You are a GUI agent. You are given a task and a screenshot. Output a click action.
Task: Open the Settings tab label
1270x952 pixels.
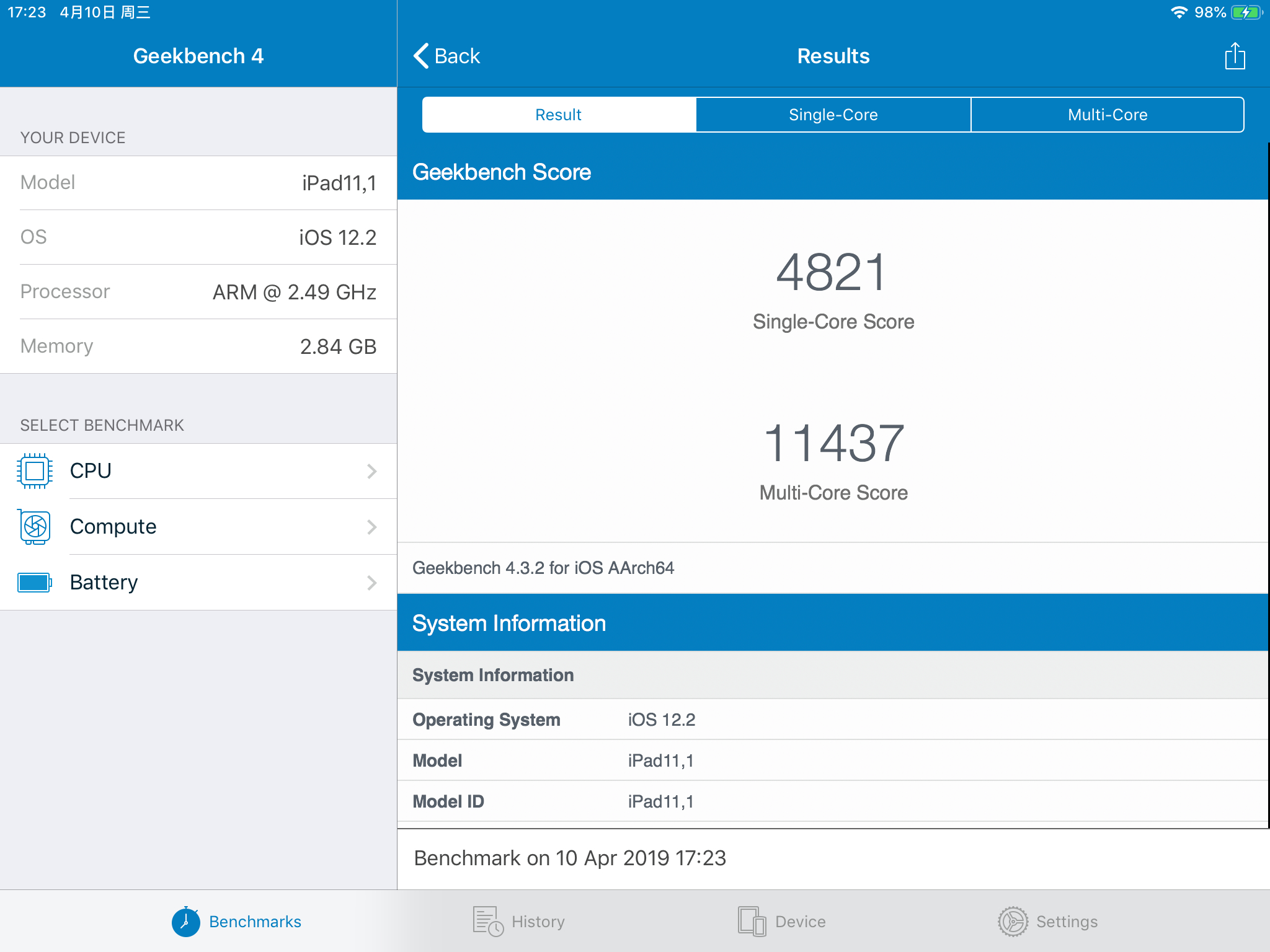coord(1067,922)
